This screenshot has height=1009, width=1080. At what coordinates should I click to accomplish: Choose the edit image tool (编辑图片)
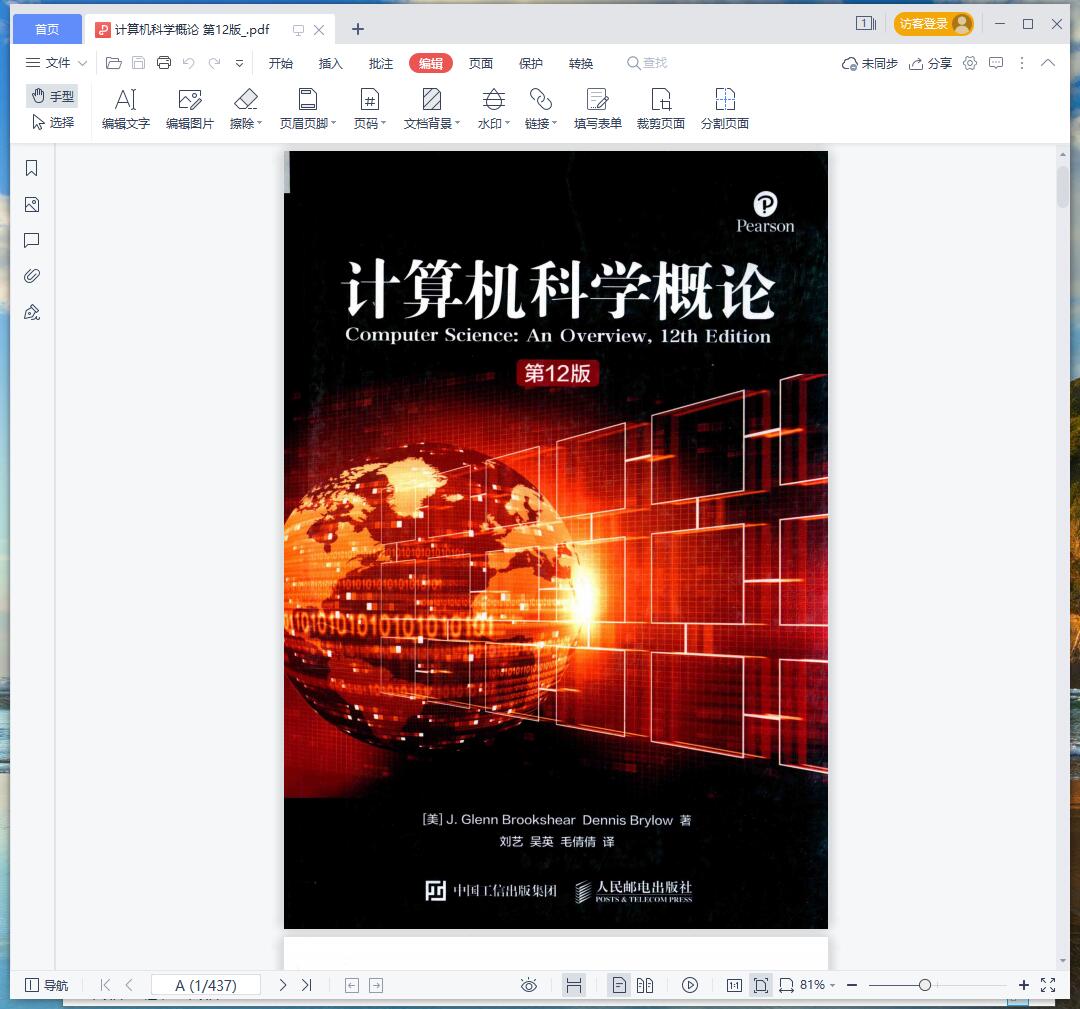[189, 109]
